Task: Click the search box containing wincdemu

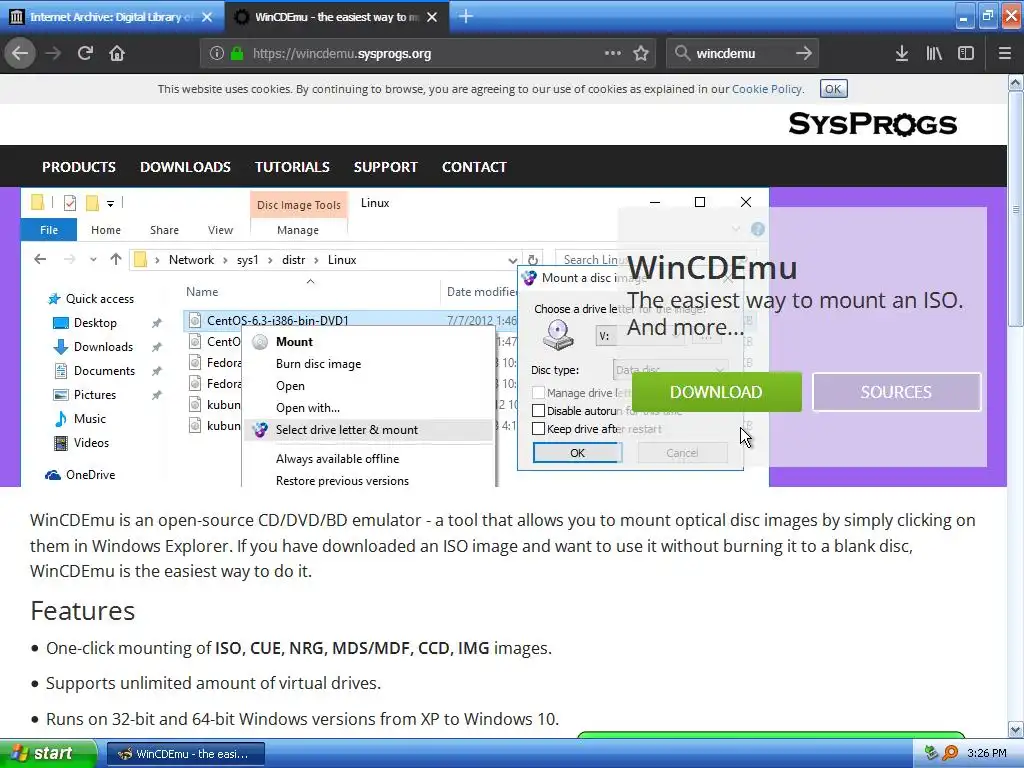Action: pyautogui.click(x=743, y=54)
